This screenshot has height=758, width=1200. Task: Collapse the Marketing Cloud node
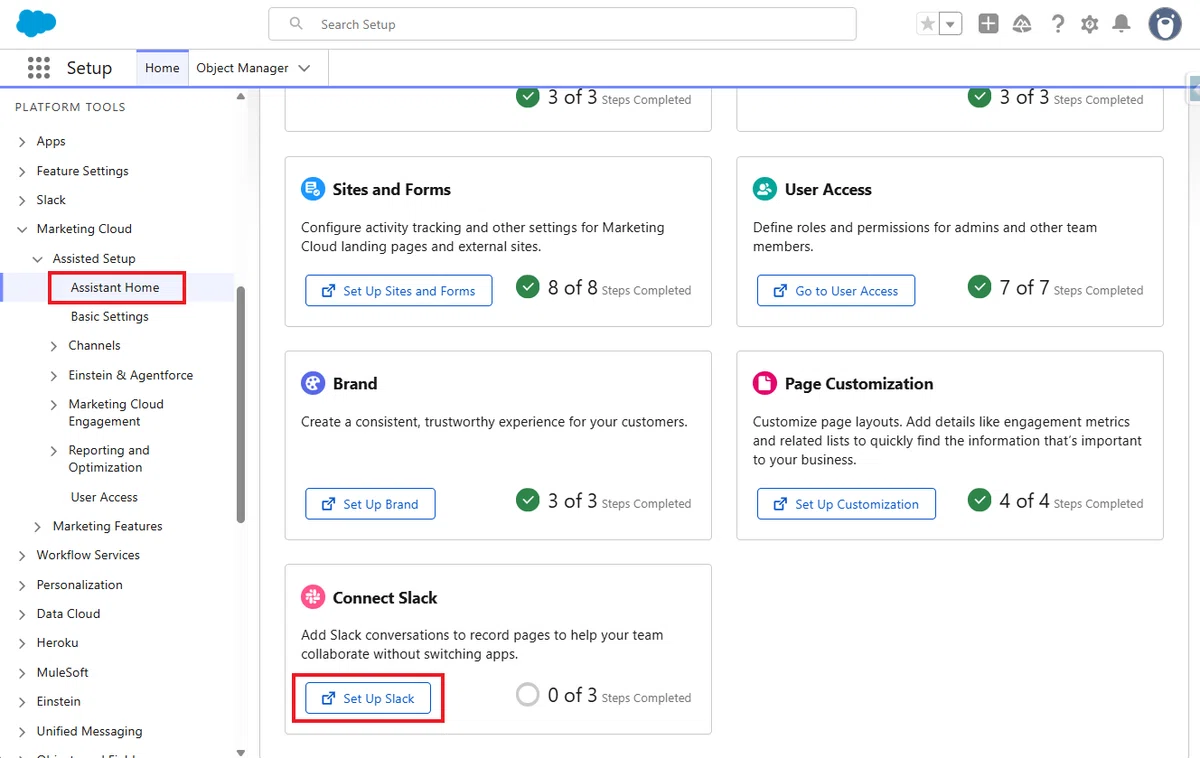pos(23,229)
